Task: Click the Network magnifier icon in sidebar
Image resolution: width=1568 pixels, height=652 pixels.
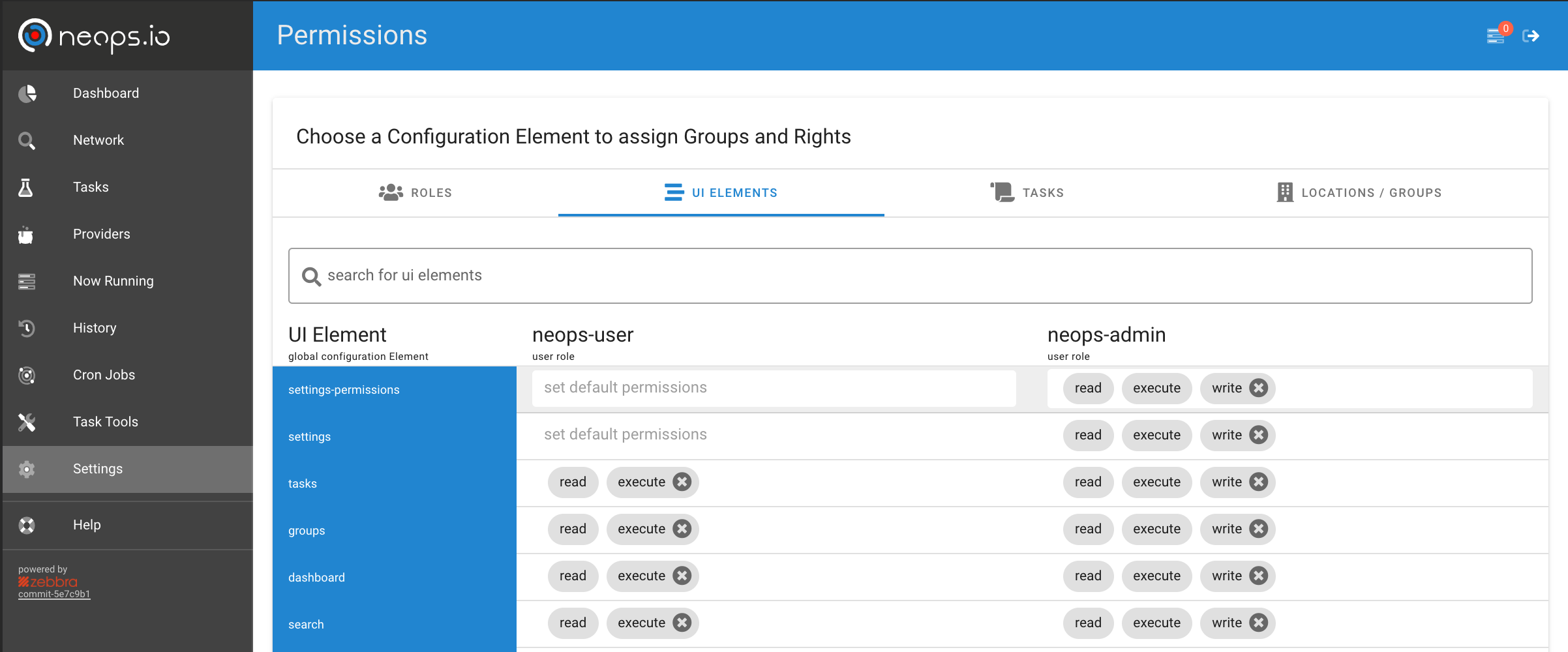Action: pyautogui.click(x=27, y=141)
